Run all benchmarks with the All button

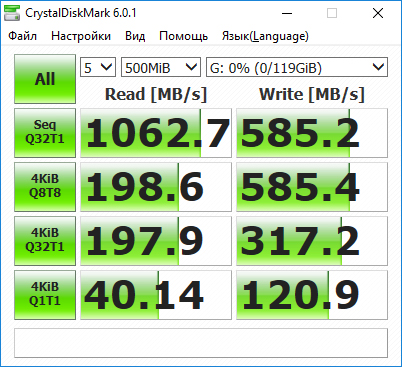(45, 79)
